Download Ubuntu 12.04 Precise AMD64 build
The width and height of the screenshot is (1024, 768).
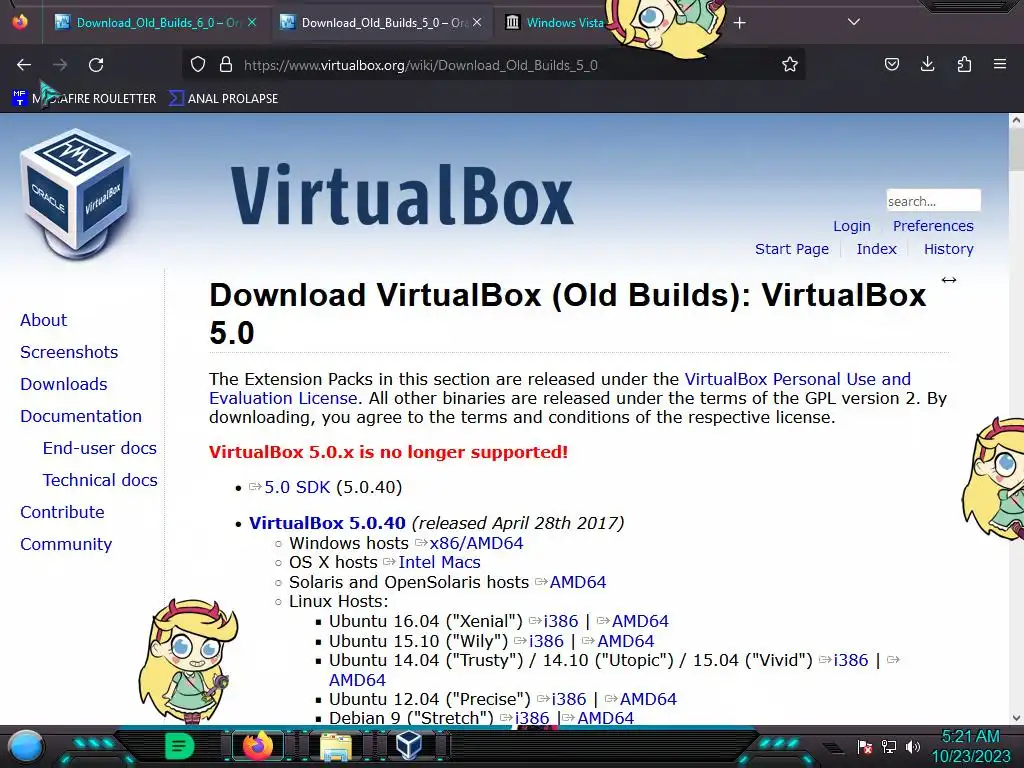point(648,699)
